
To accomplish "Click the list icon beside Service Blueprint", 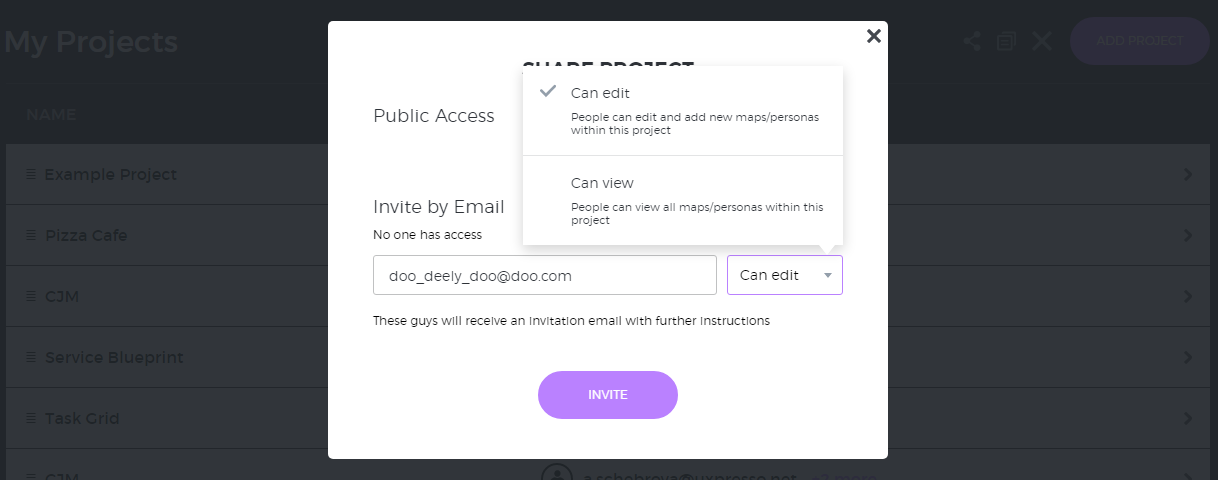I will coord(31,357).
